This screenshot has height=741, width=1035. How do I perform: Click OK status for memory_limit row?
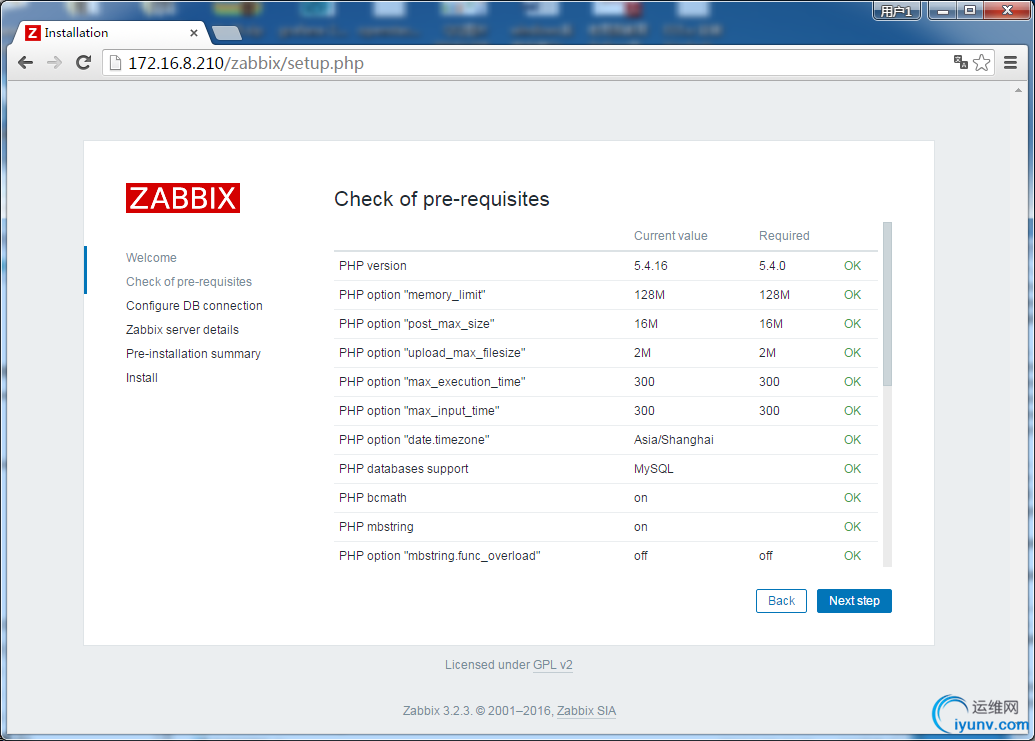click(x=852, y=295)
